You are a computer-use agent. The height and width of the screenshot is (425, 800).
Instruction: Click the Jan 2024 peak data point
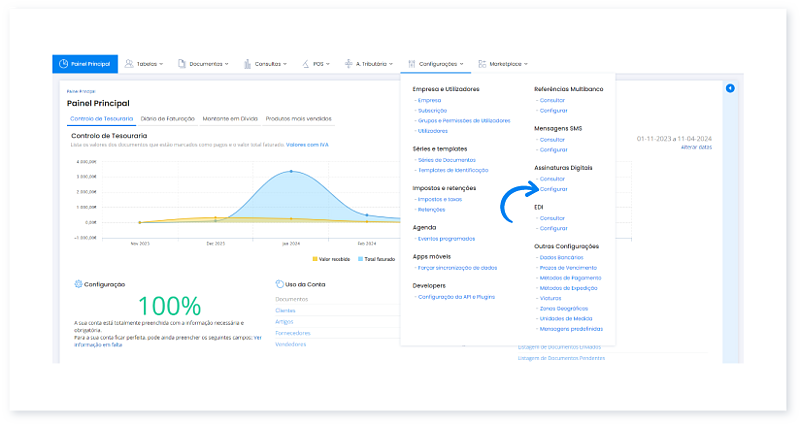(x=291, y=171)
